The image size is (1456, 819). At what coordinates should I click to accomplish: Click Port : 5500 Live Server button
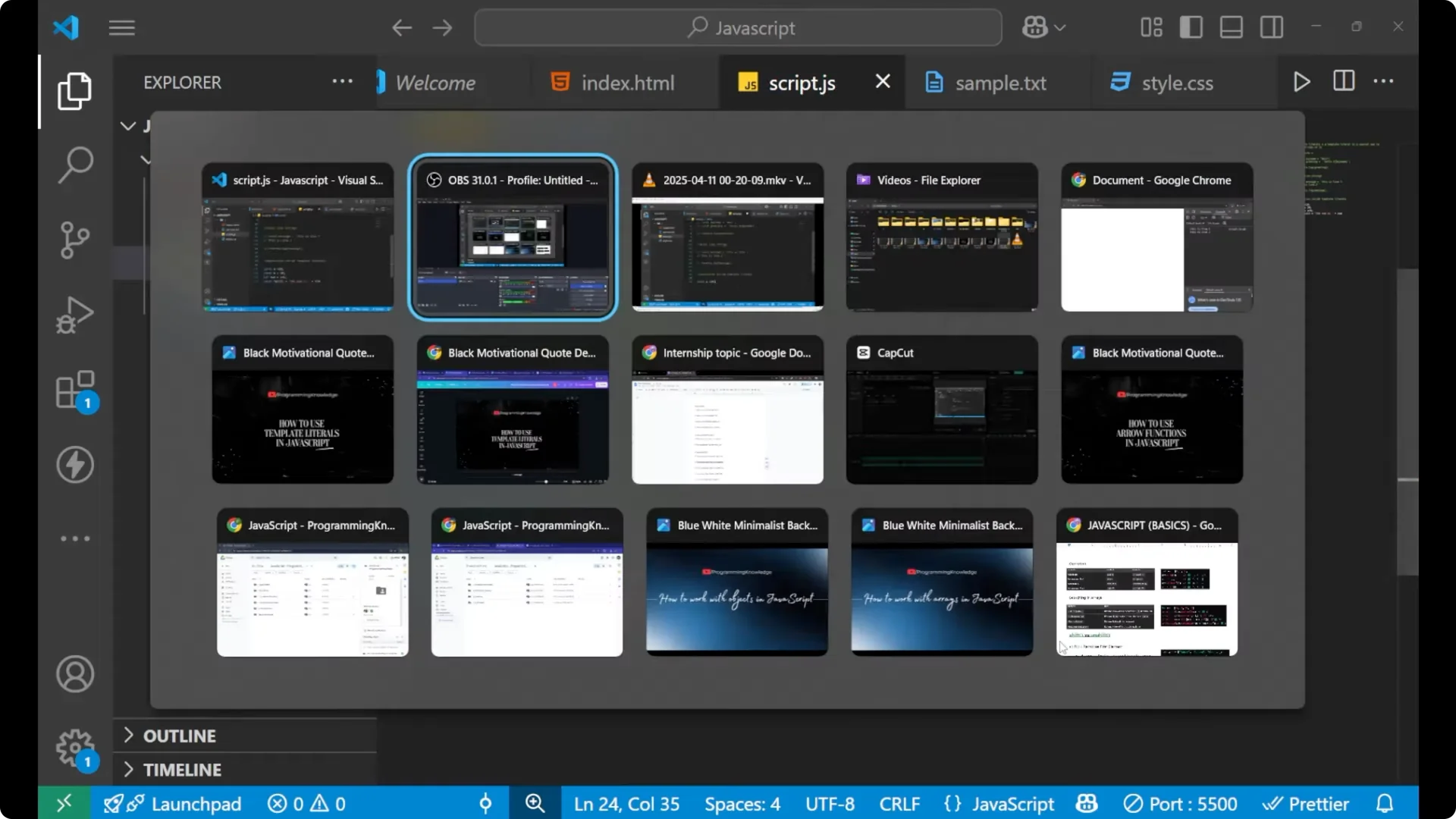click(x=1181, y=804)
